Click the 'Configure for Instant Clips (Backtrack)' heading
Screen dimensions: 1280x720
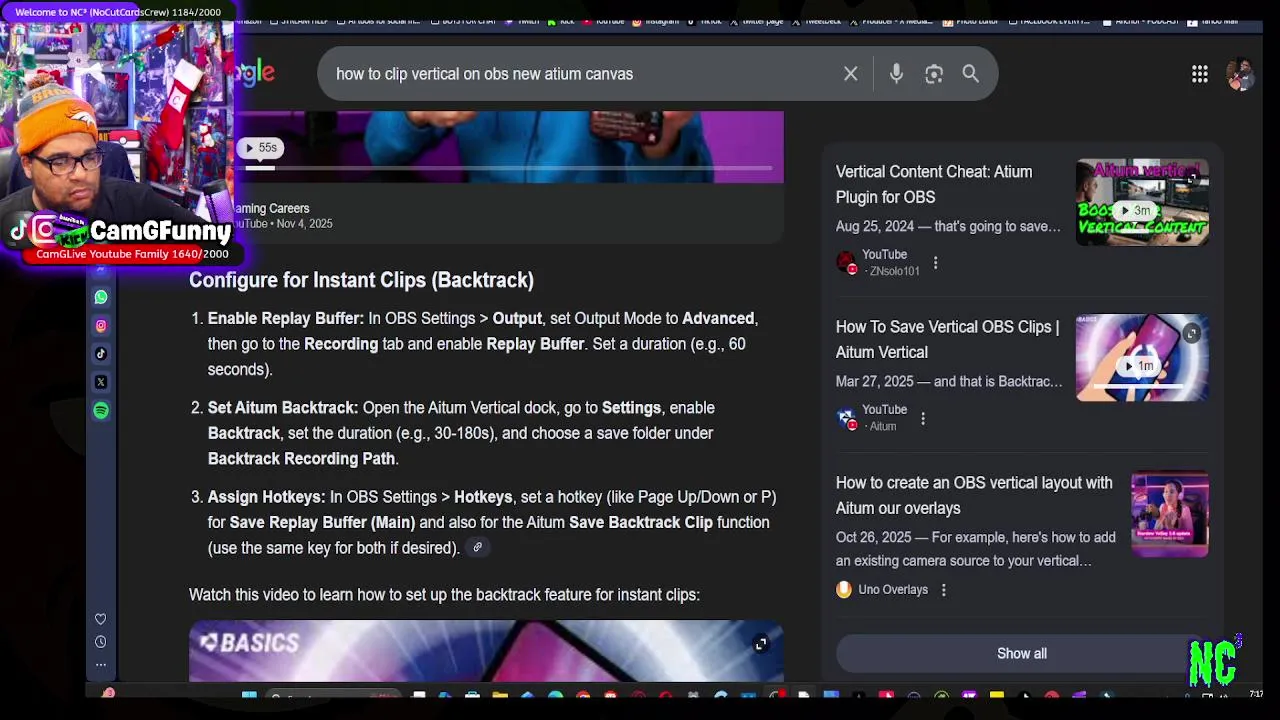[361, 280]
